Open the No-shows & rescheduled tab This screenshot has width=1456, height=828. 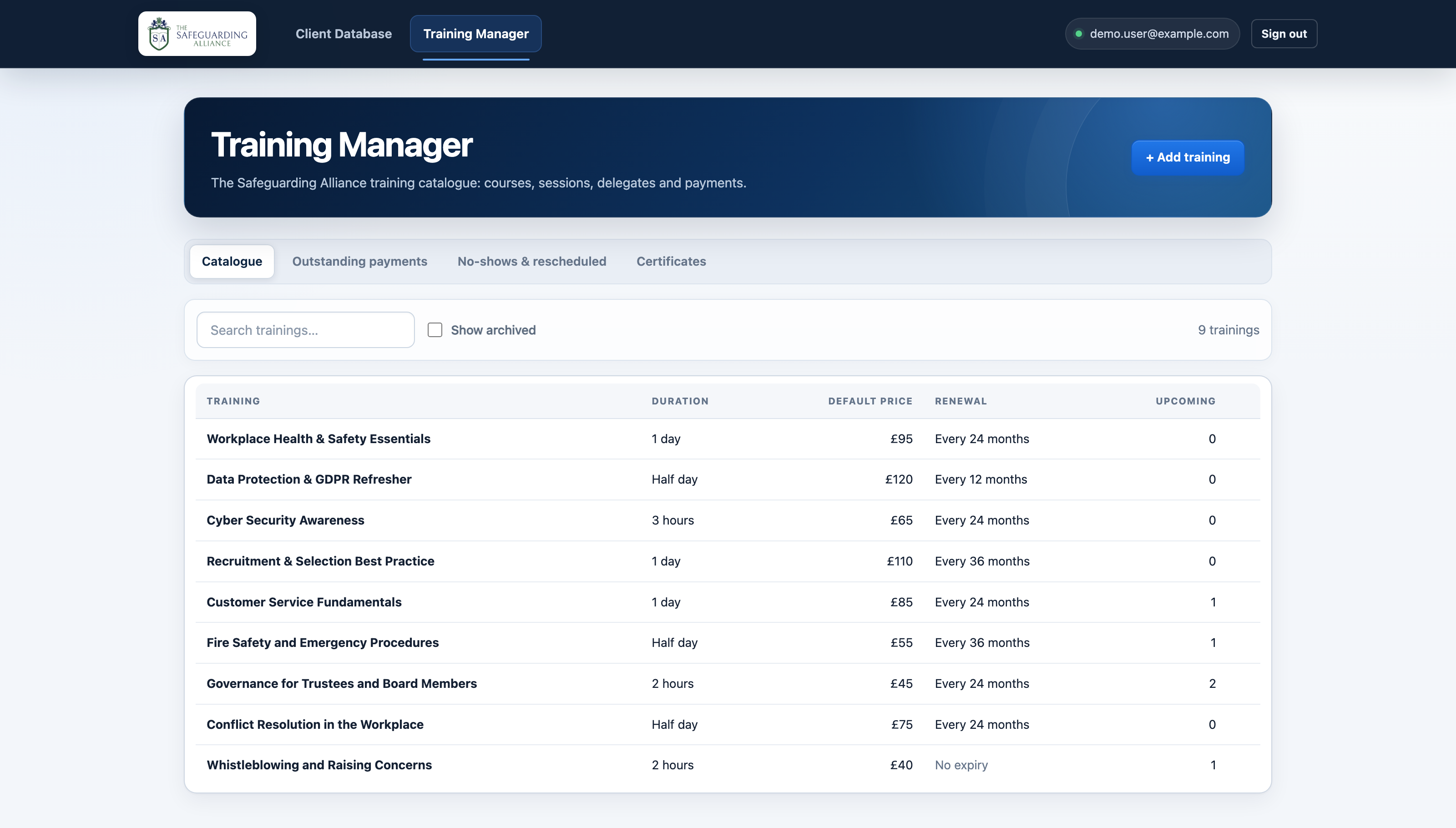tap(532, 262)
